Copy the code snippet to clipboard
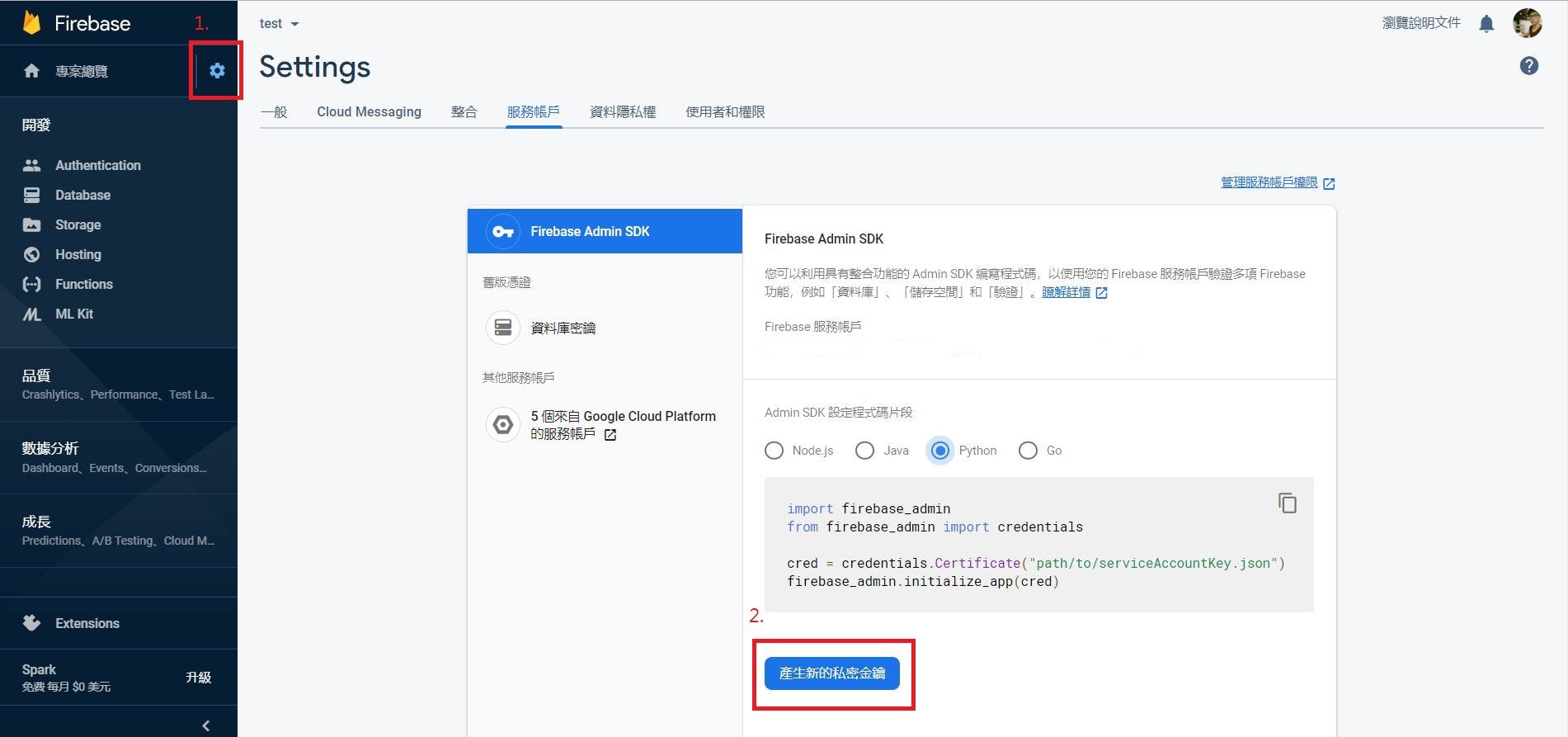1568x737 pixels. tap(1288, 503)
